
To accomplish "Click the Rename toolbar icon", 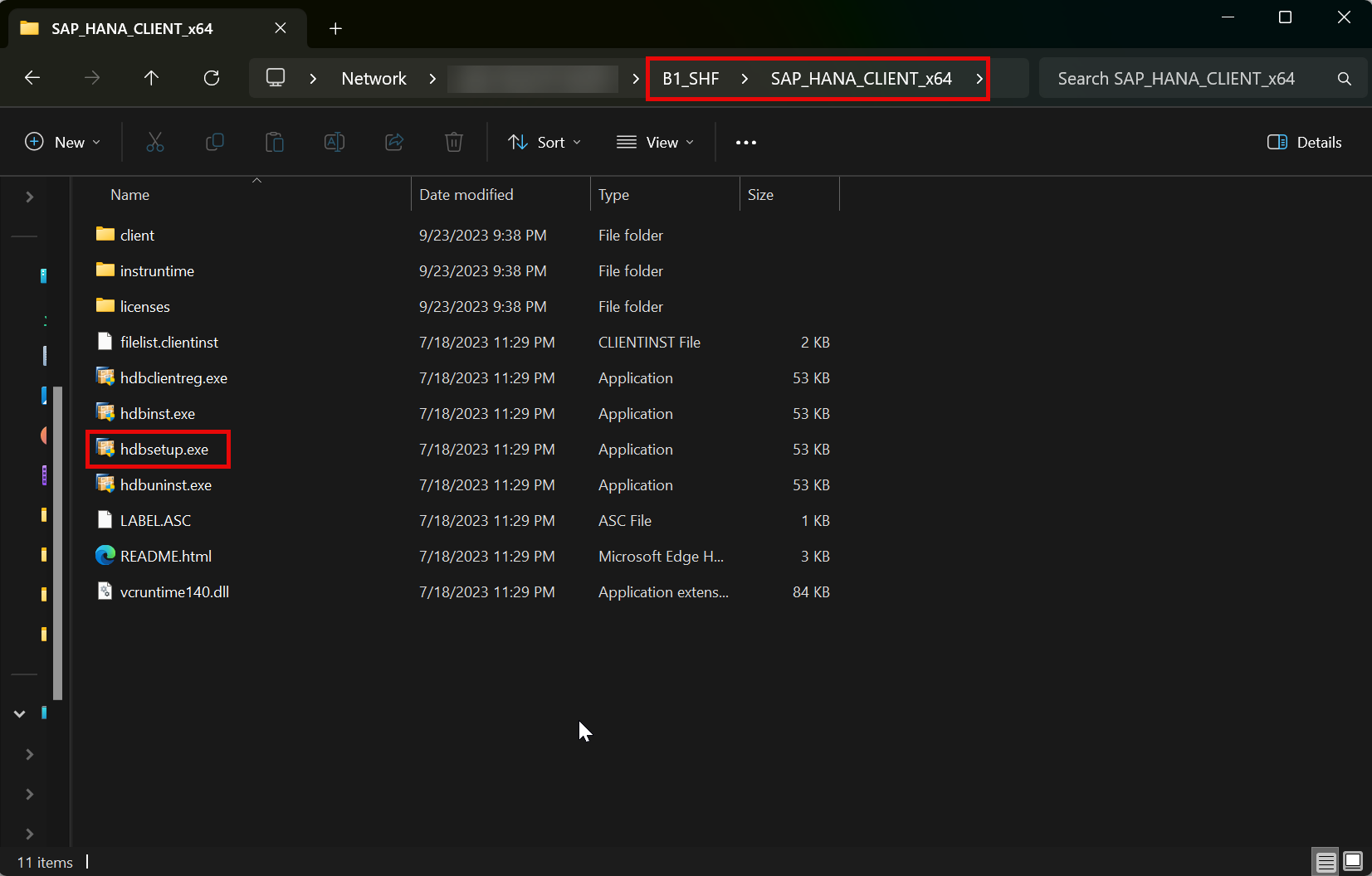I will tap(334, 143).
